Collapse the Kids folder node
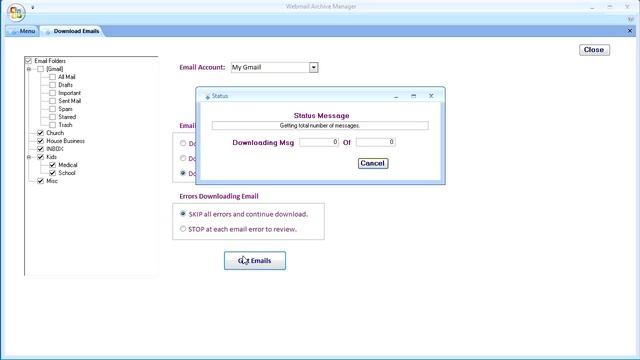 29,157
